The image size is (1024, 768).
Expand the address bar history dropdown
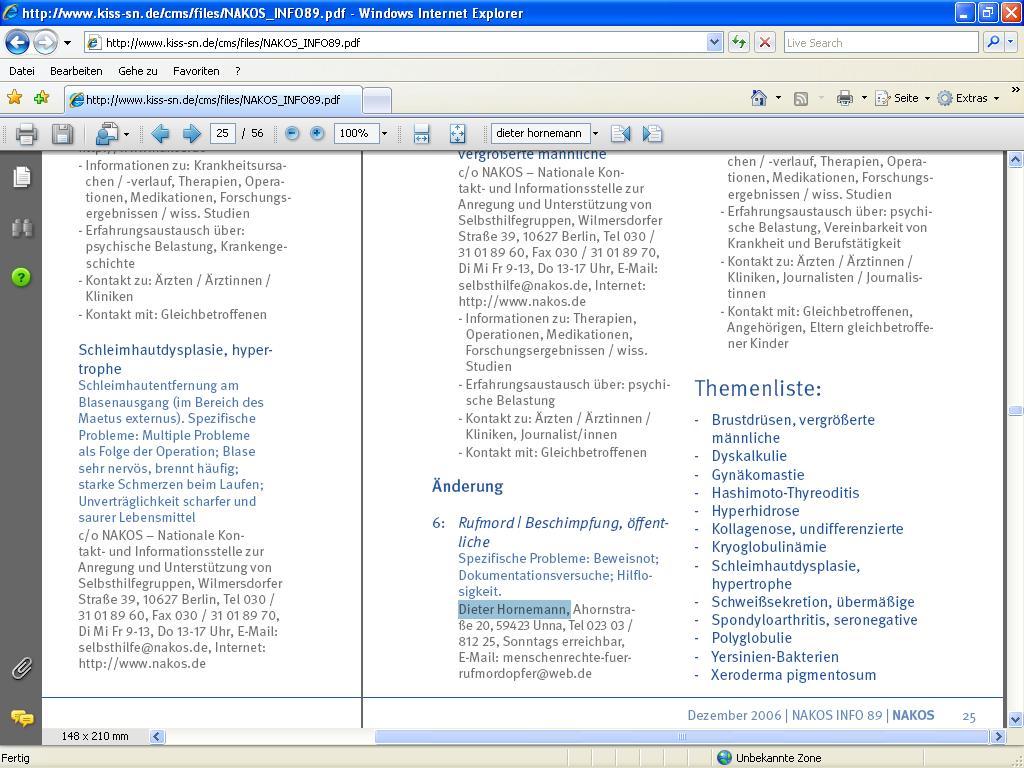[x=714, y=43]
